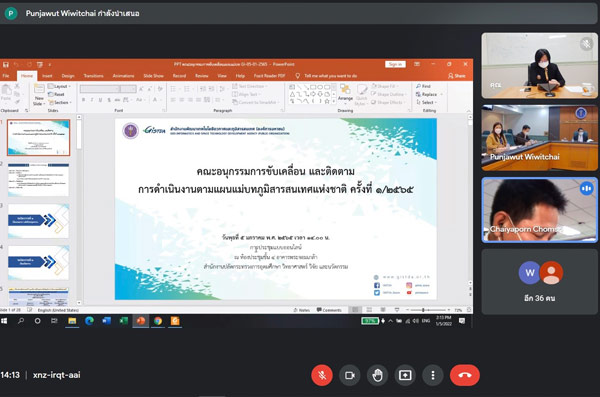Toggle the microphone mute button
Screen dimensions: 600x397
[x=322, y=375]
